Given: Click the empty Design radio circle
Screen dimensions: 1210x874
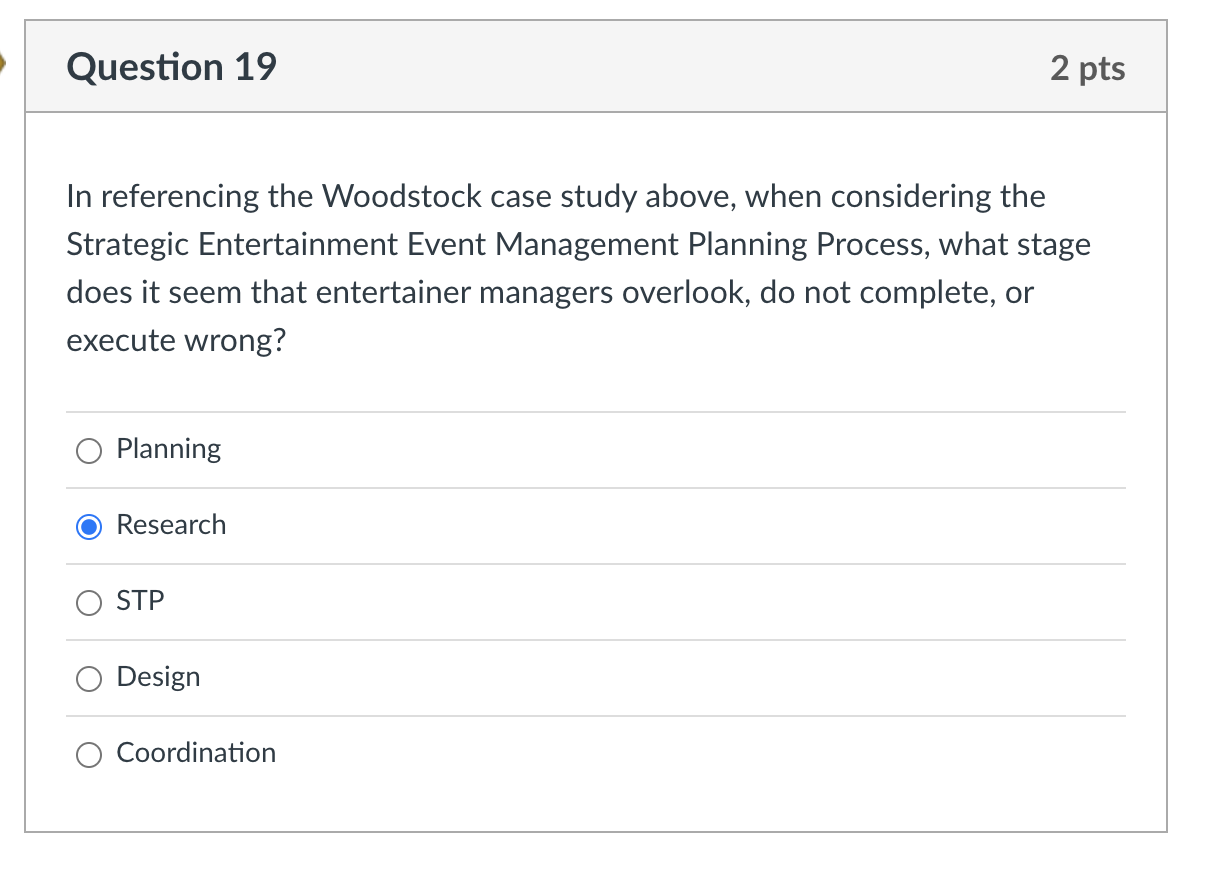Looking at the screenshot, I should pyautogui.click(x=88, y=679).
